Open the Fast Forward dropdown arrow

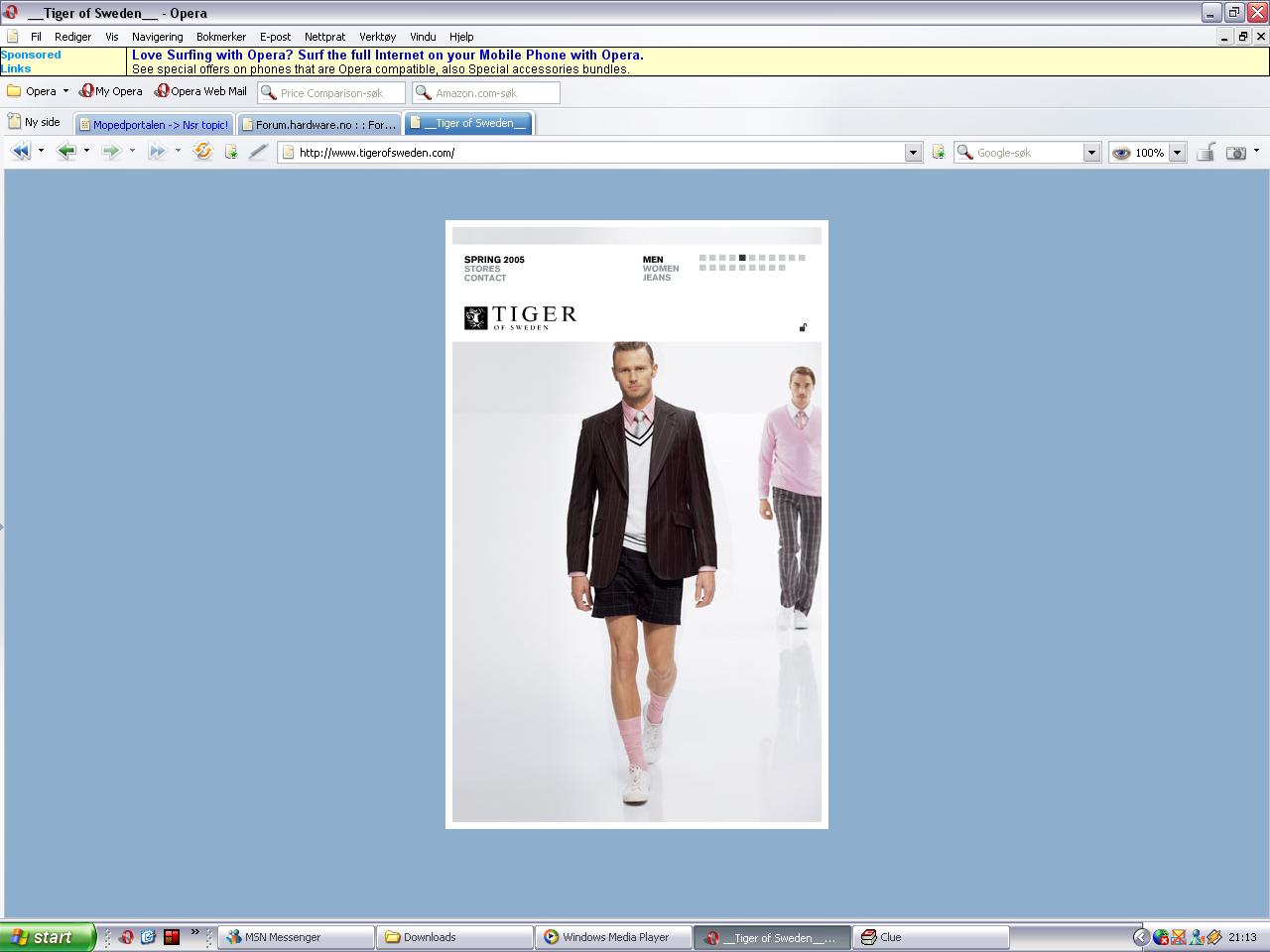pyautogui.click(x=178, y=152)
